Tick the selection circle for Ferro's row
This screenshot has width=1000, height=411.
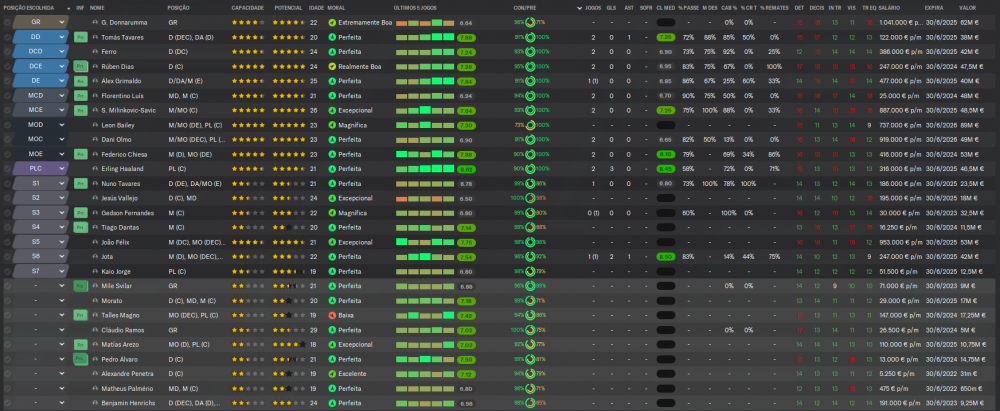click(7, 52)
